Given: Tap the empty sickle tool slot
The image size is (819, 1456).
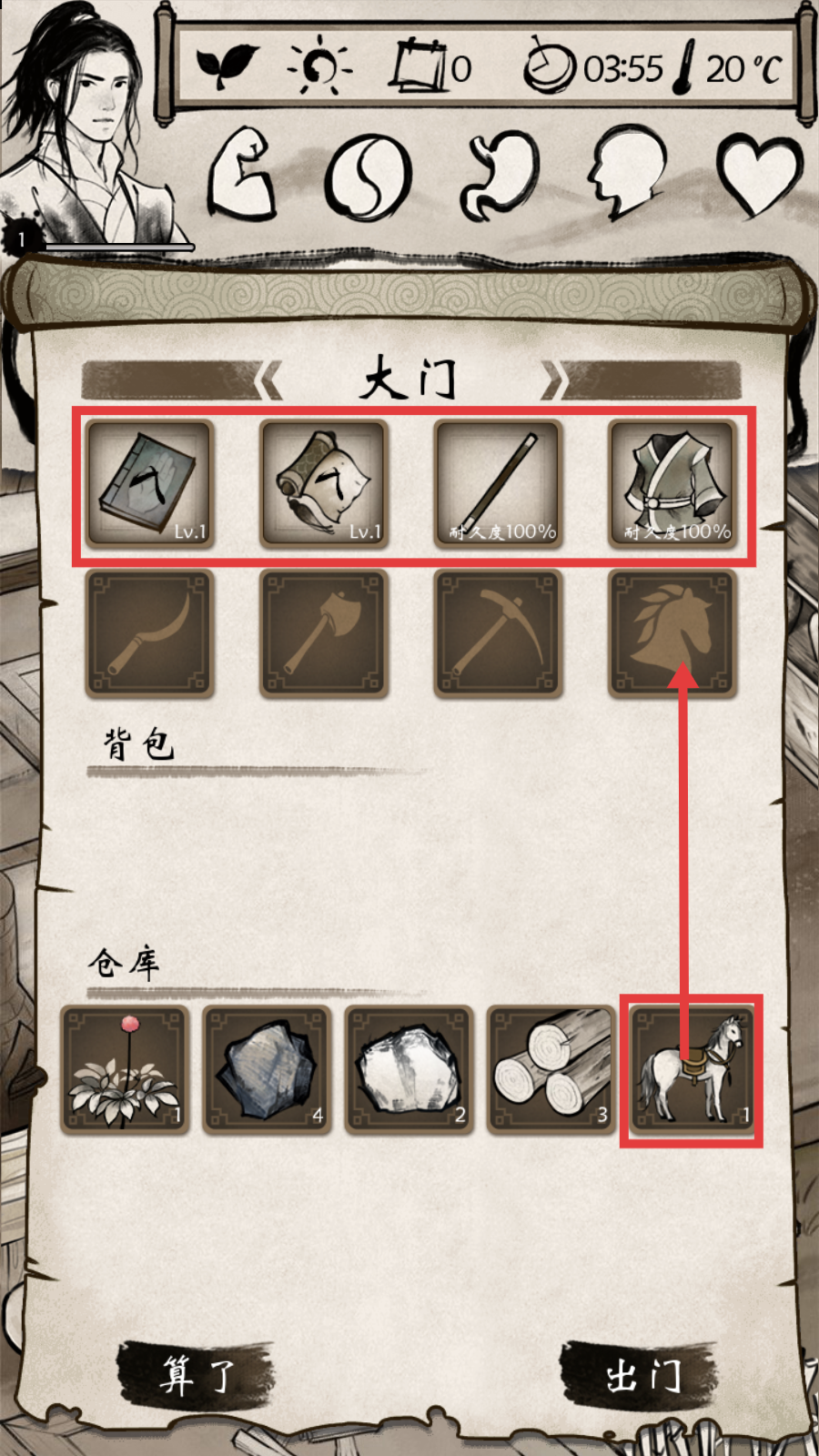Looking at the screenshot, I should coord(149,633).
